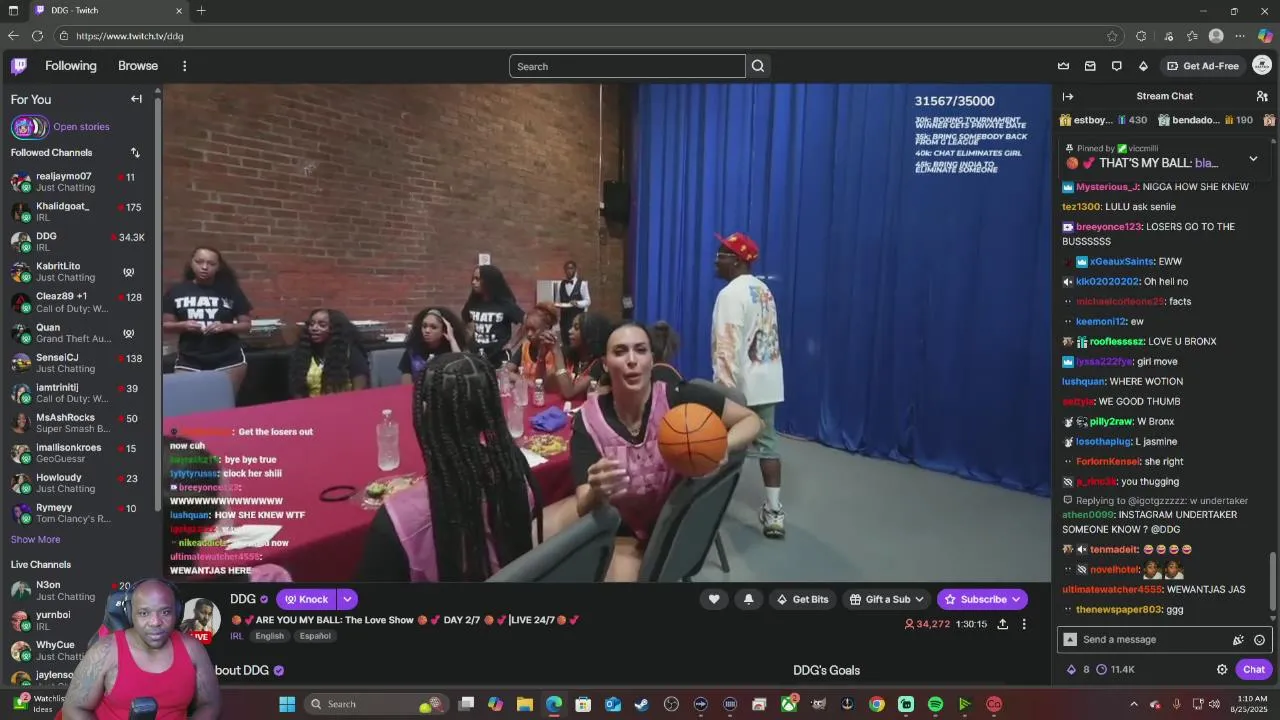Click the heart follow button
This screenshot has height=720, width=1280.
(714, 599)
